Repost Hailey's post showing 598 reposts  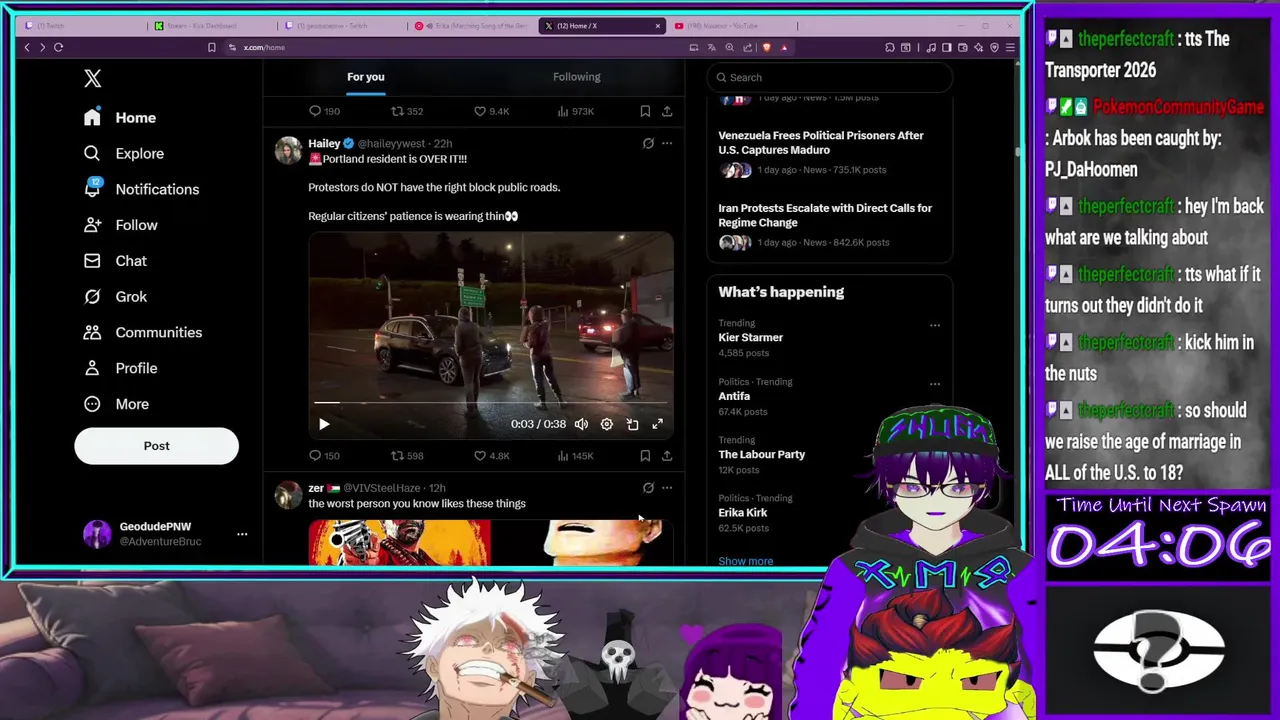(x=407, y=456)
